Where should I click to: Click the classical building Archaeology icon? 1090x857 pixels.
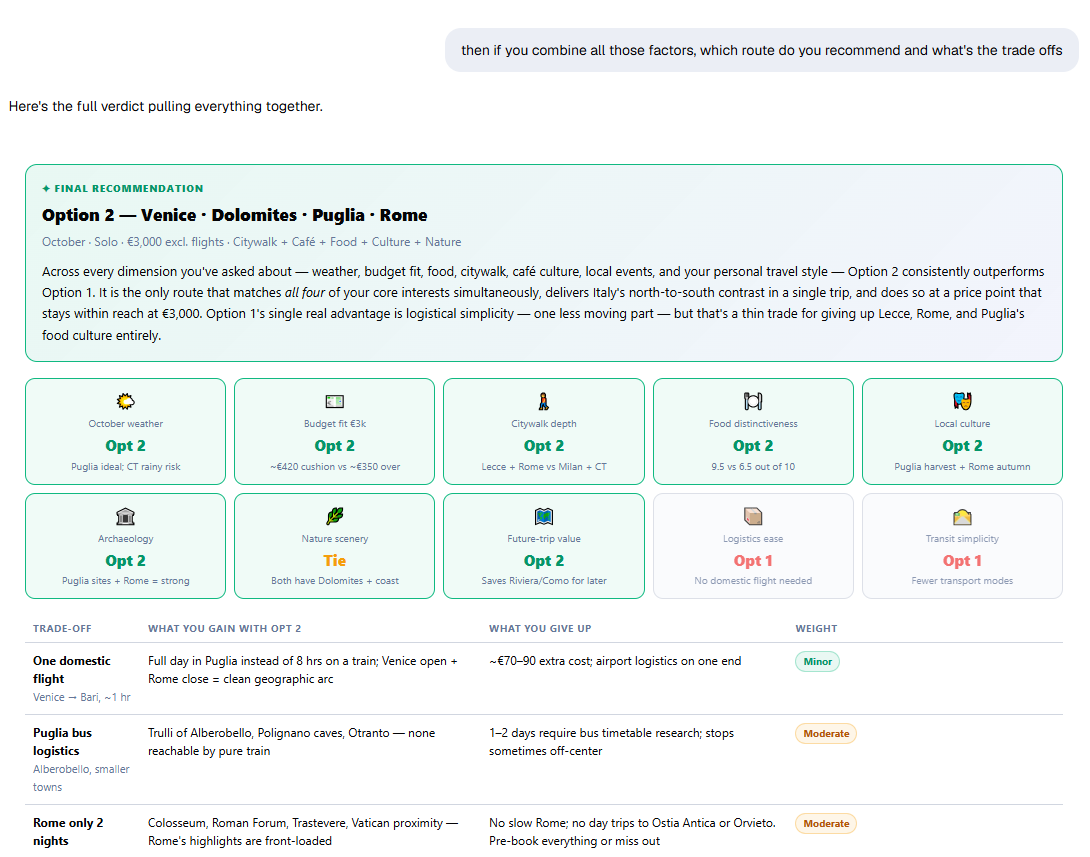coord(125,516)
